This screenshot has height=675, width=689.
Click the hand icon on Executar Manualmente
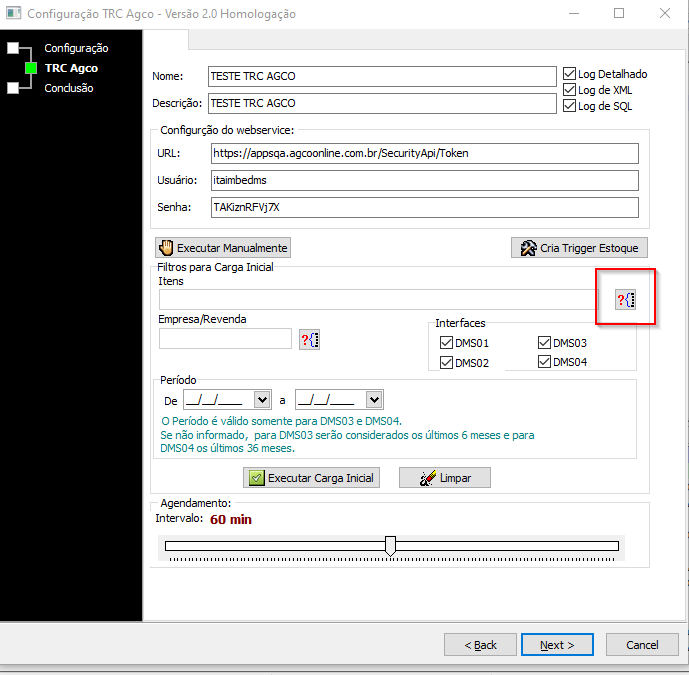coord(167,248)
